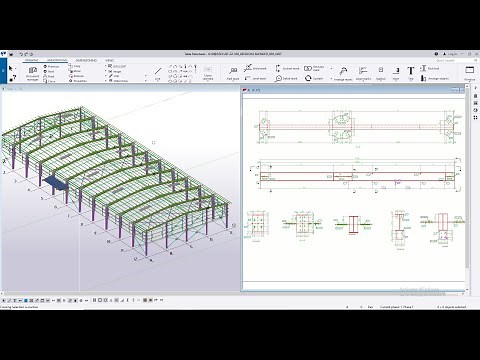Viewport: 480px width, 360px height.
Task: Expand the dropdown arrow beside Update
Action: click(x=331, y=79)
